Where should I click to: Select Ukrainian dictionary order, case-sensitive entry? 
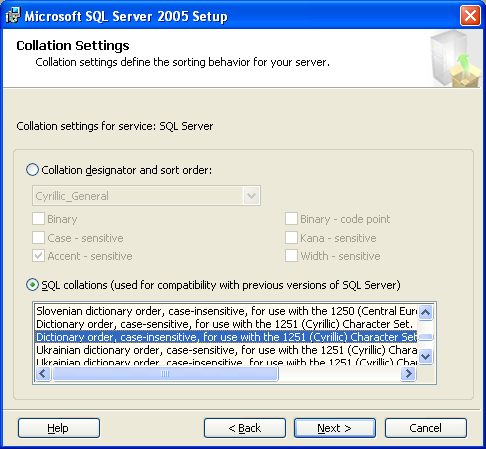tap(226, 350)
